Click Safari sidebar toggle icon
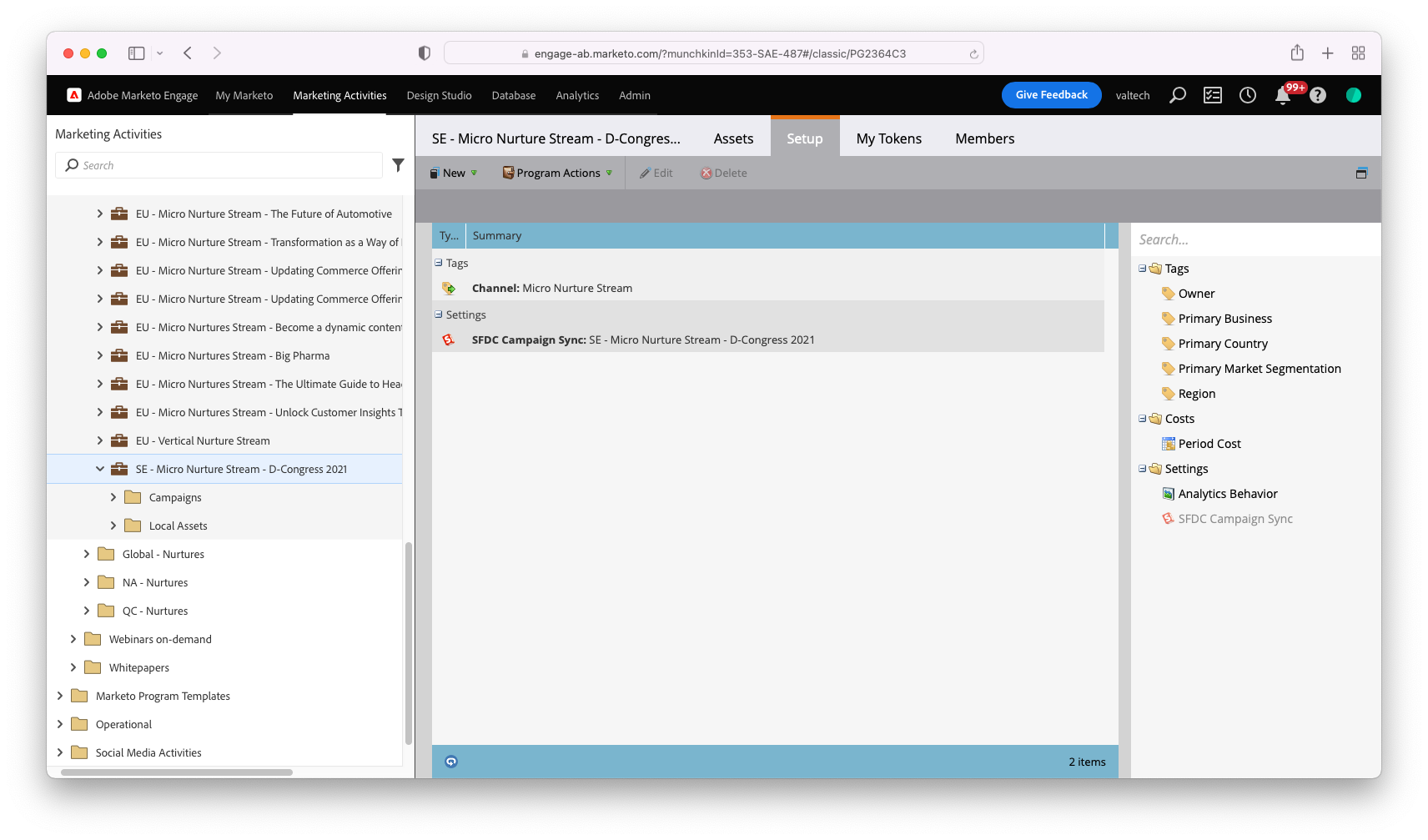The height and width of the screenshot is (840, 1428). click(x=137, y=53)
